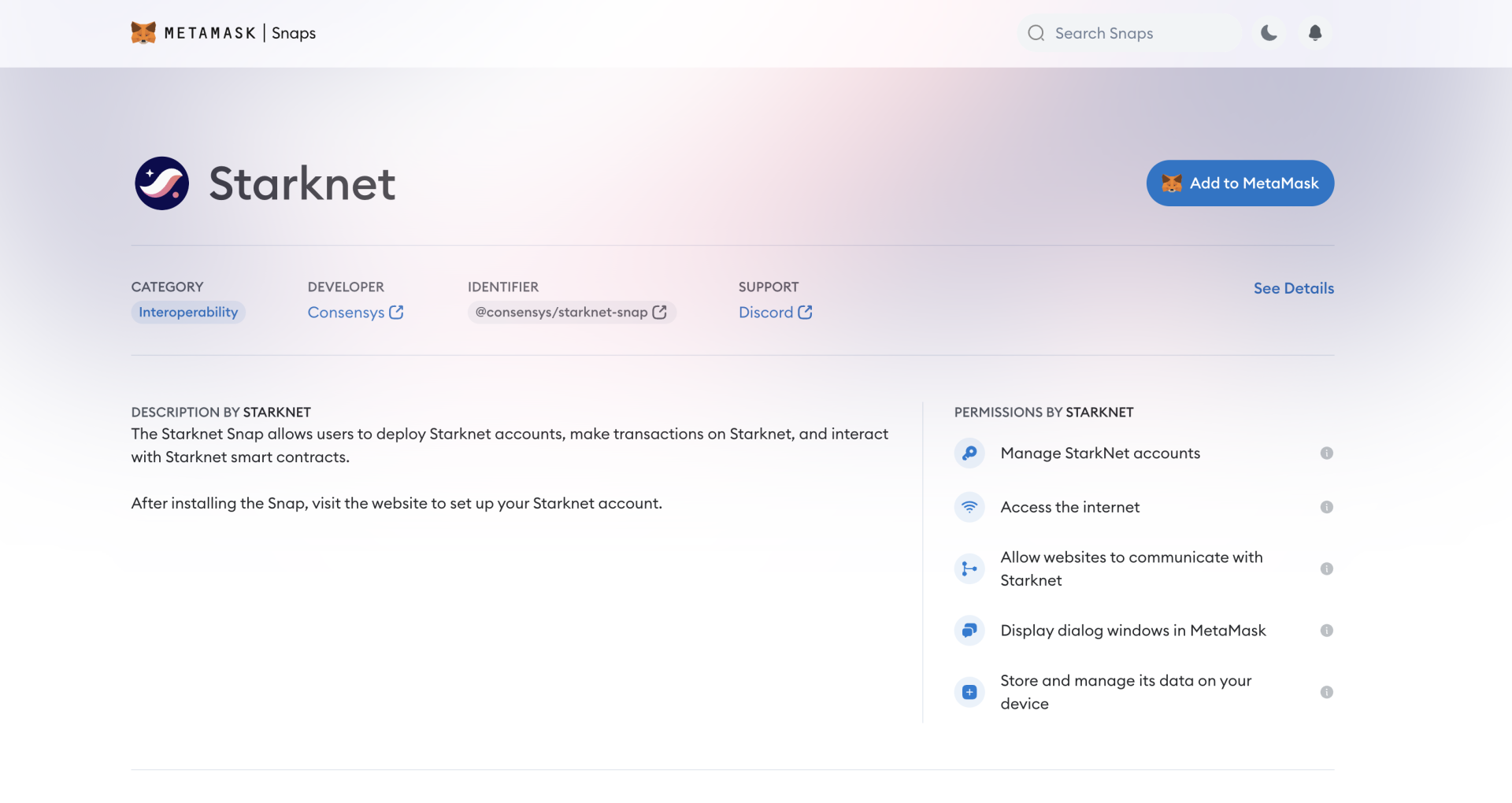The width and height of the screenshot is (1512, 803).
Task: Select the Snaps label in the header
Action: pyautogui.click(x=294, y=33)
